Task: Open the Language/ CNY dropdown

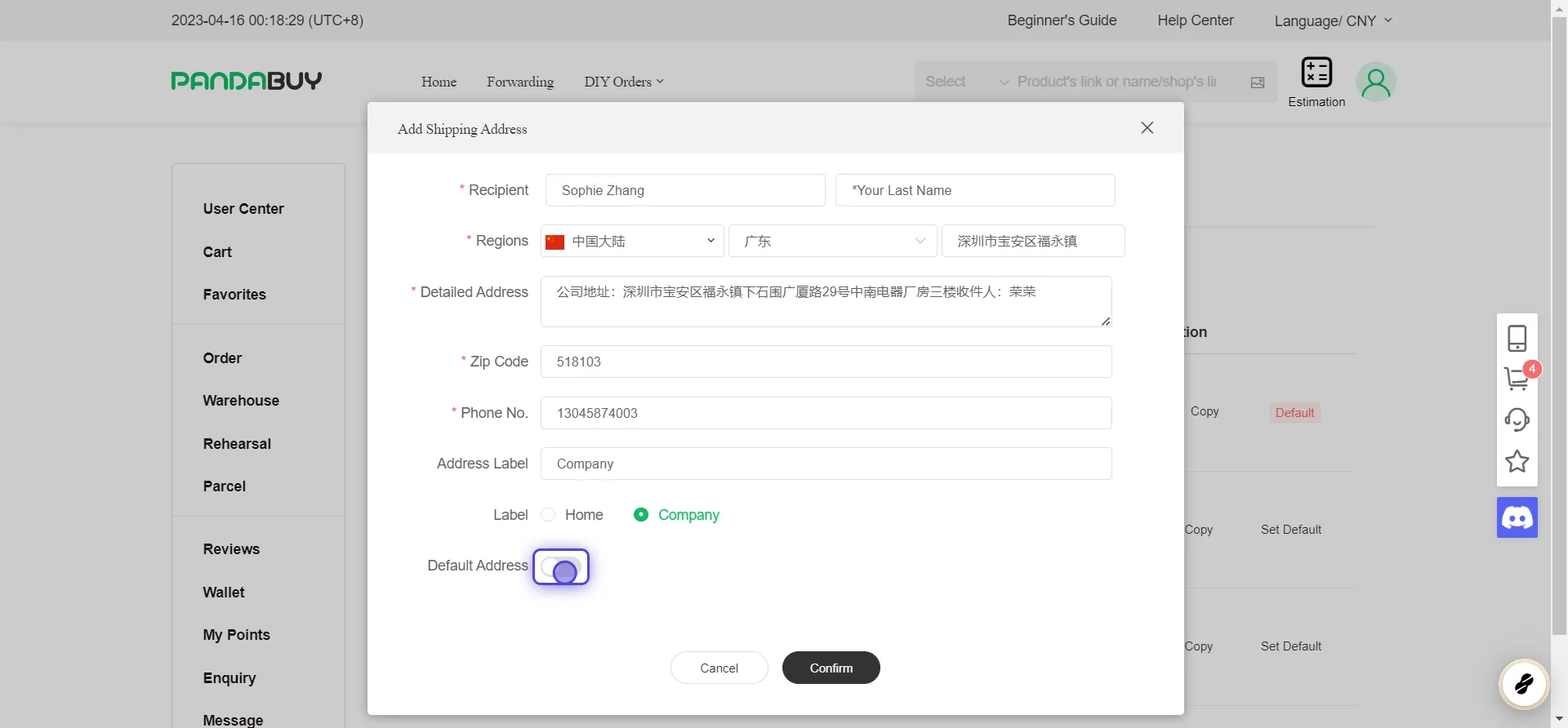Action: coord(1334,20)
